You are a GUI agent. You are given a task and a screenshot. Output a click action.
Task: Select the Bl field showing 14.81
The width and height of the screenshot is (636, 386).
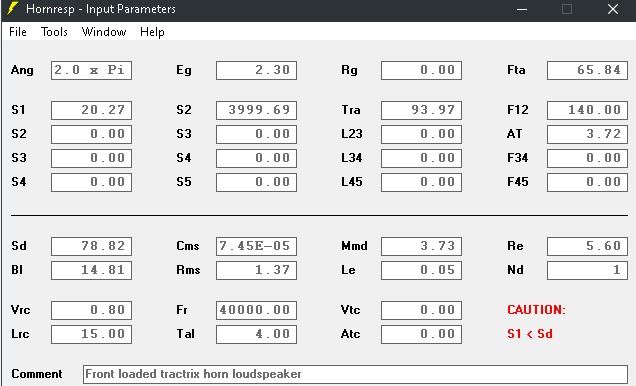pyautogui.click(x=91, y=270)
